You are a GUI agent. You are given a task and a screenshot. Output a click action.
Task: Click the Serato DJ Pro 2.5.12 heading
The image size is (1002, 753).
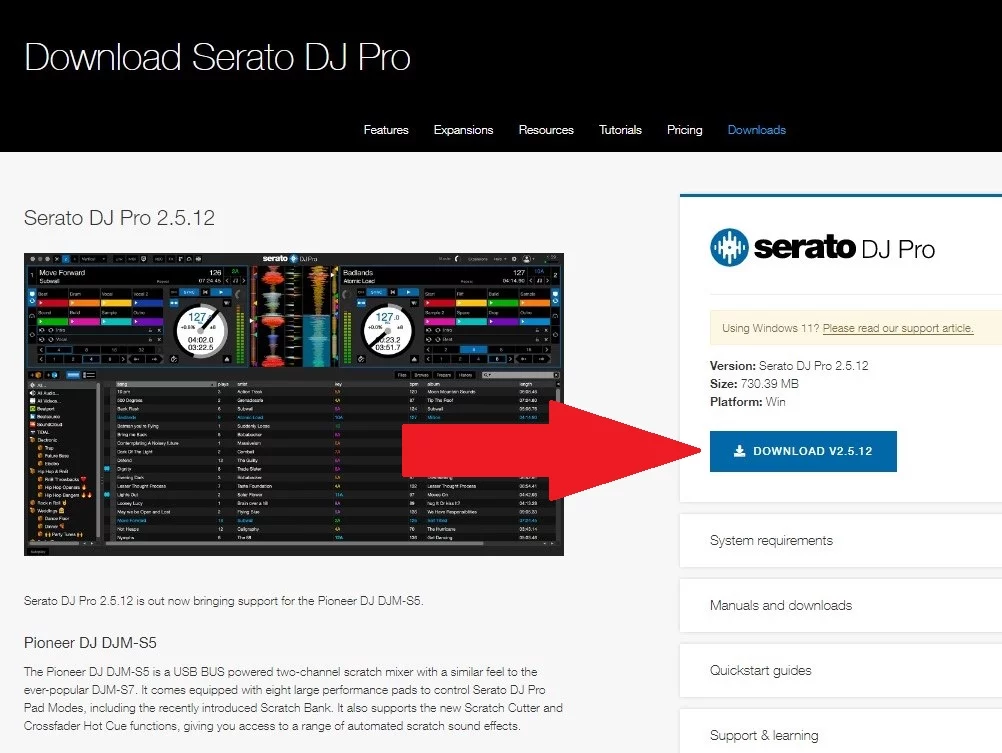pyautogui.click(x=119, y=218)
